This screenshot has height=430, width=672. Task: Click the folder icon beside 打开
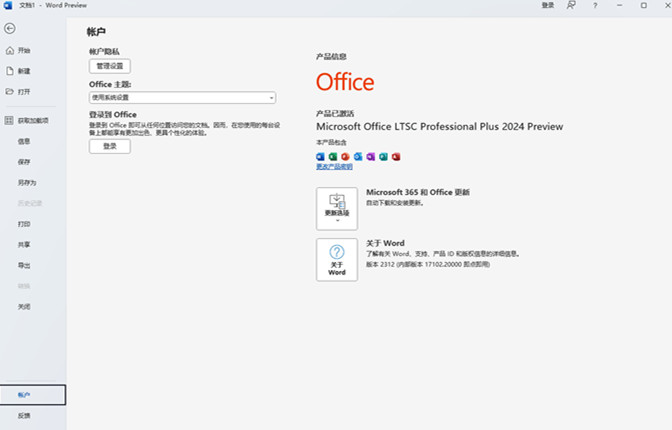tap(10, 92)
